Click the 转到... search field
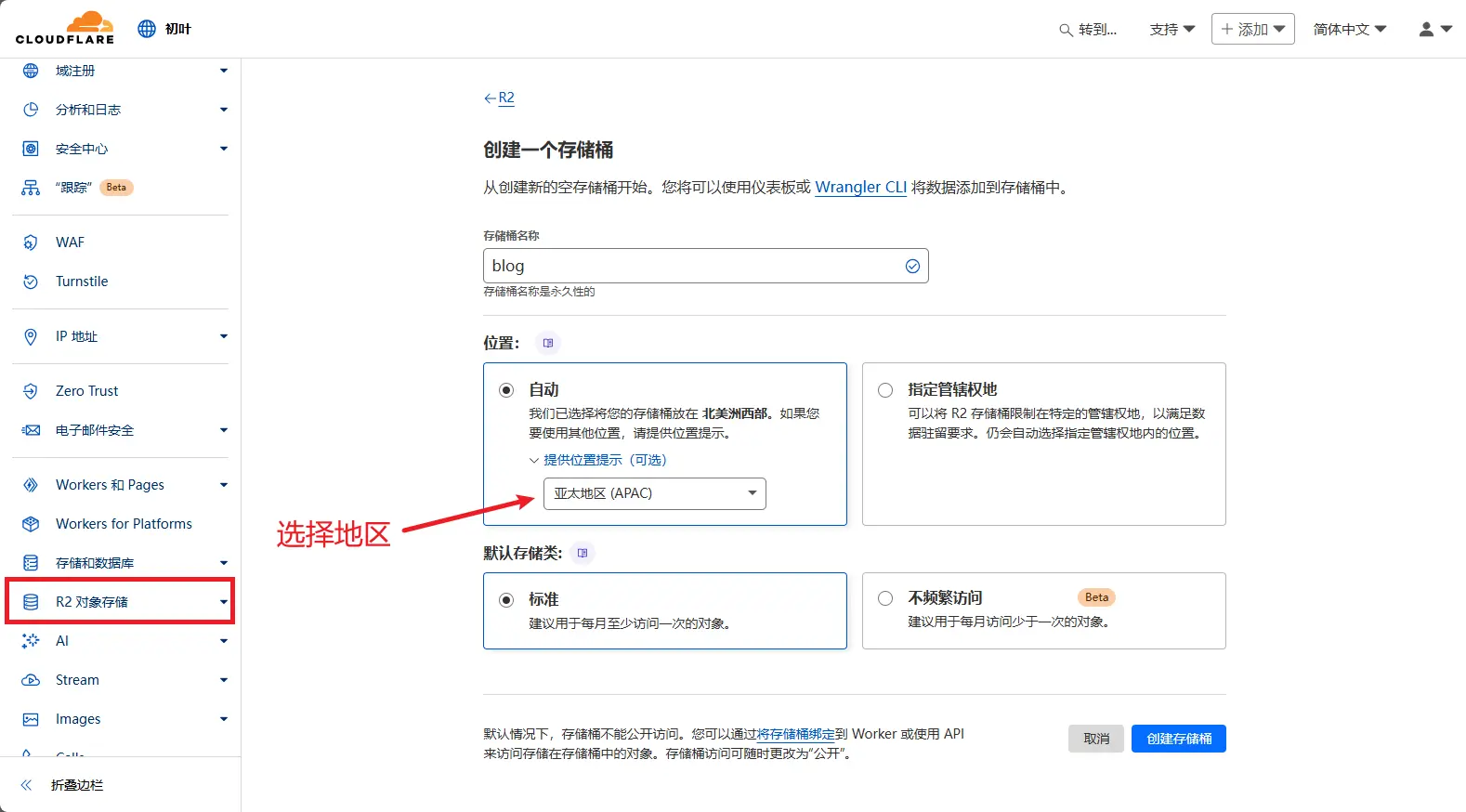Screen dimensions: 1466x812 [1088, 30]
